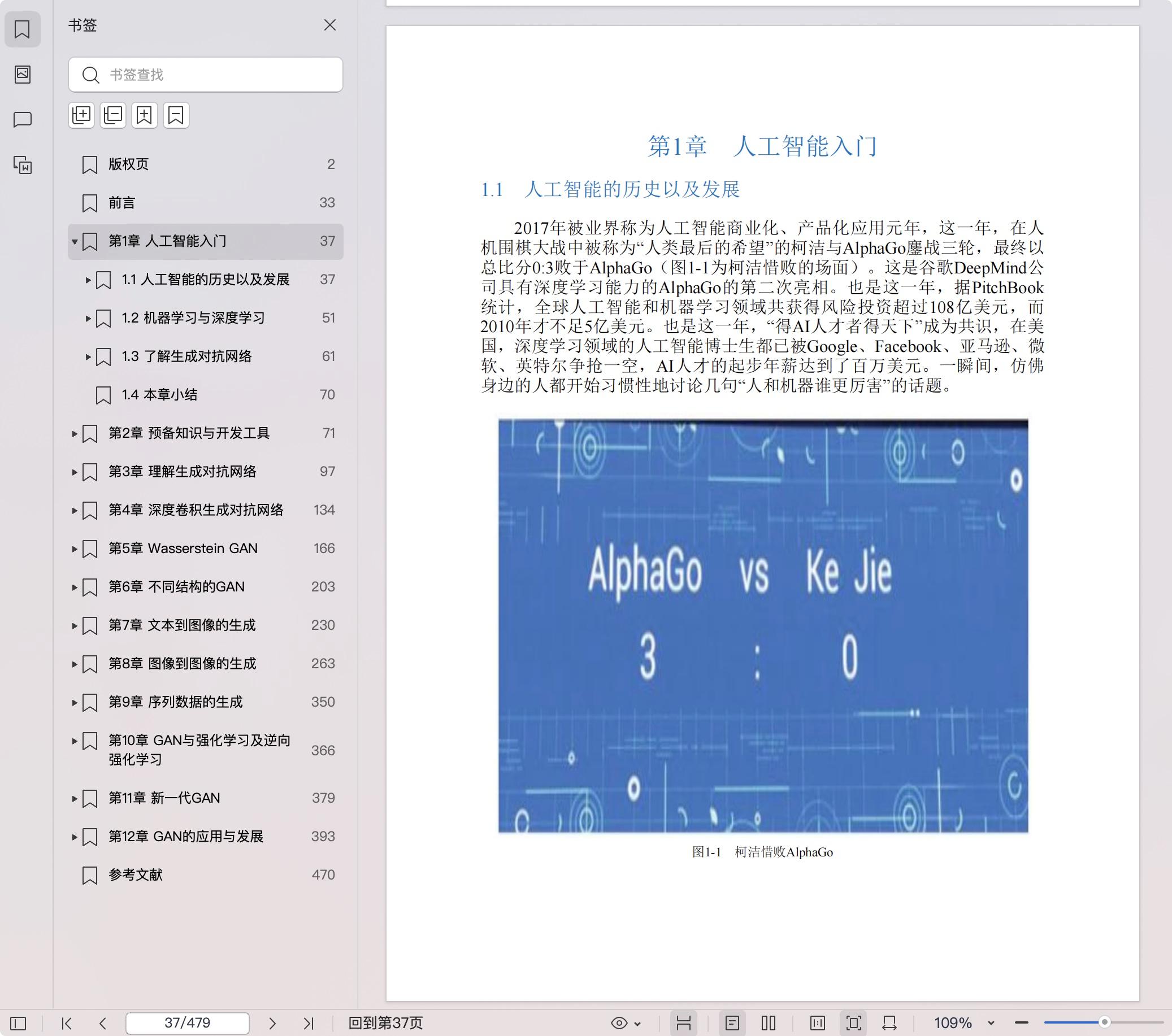The height and width of the screenshot is (1036, 1172).
Task: Expand 第3章 理解生成对抗网络
Action: (74, 472)
